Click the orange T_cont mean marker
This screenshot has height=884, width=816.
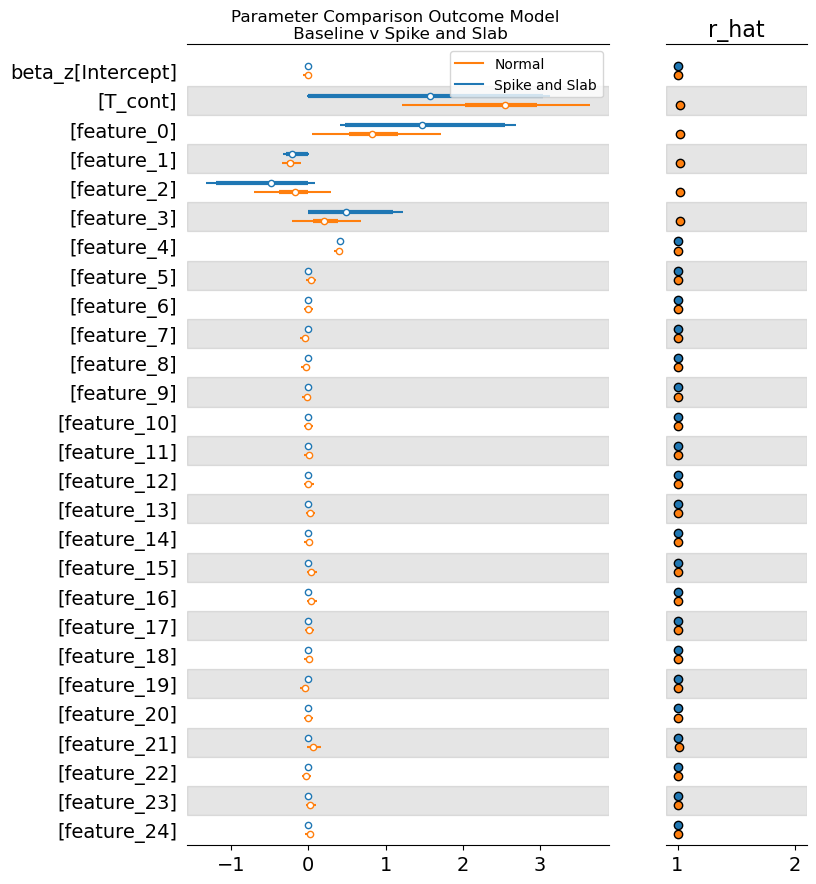coord(505,105)
